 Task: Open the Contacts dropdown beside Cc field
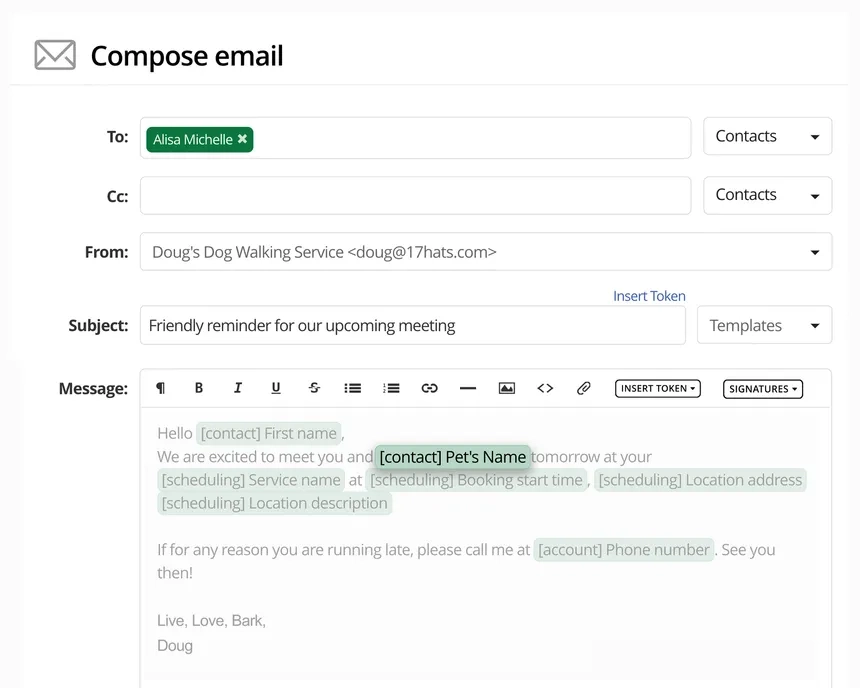tap(767, 195)
